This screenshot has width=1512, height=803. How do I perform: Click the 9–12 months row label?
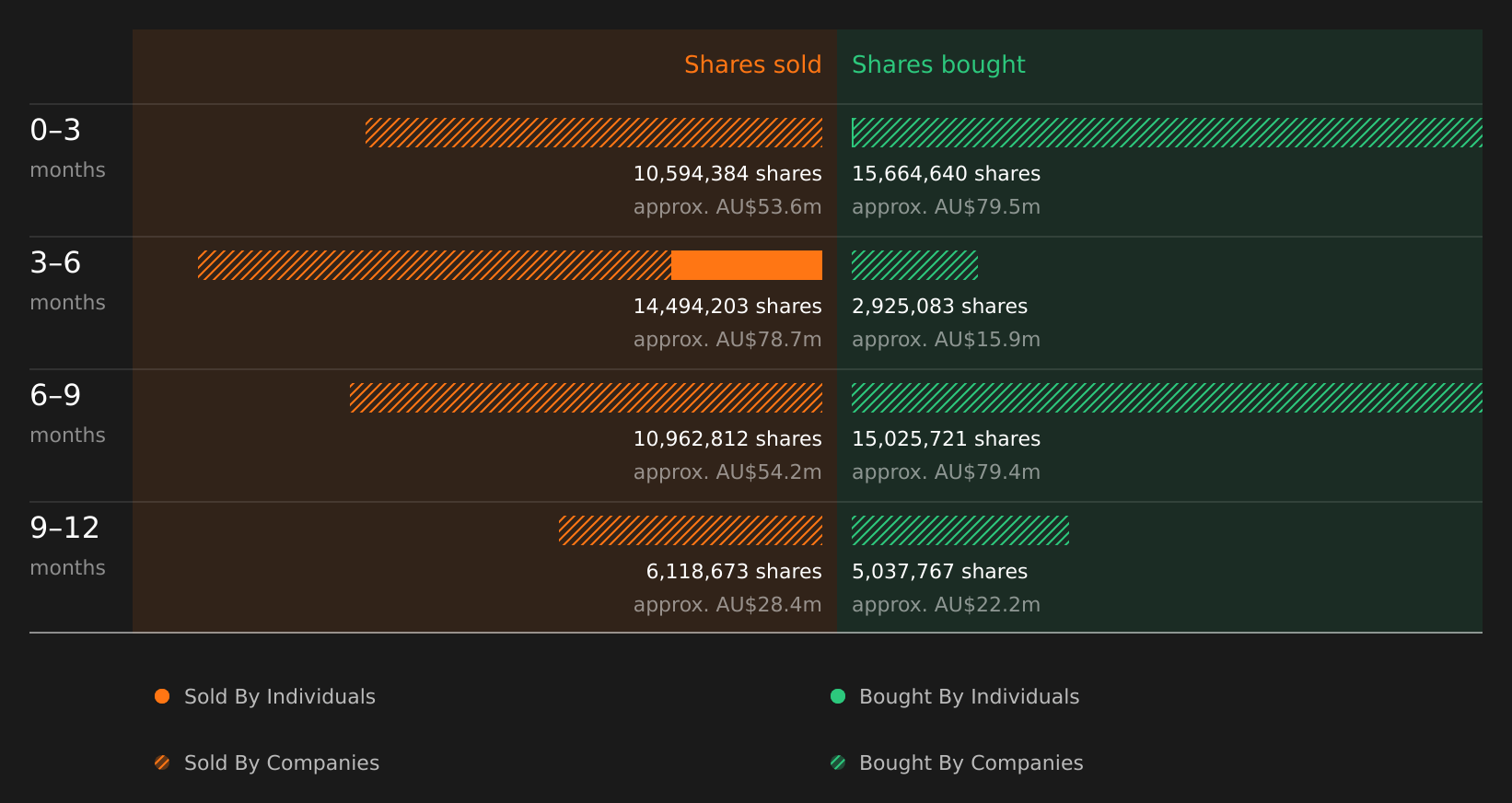(67, 546)
